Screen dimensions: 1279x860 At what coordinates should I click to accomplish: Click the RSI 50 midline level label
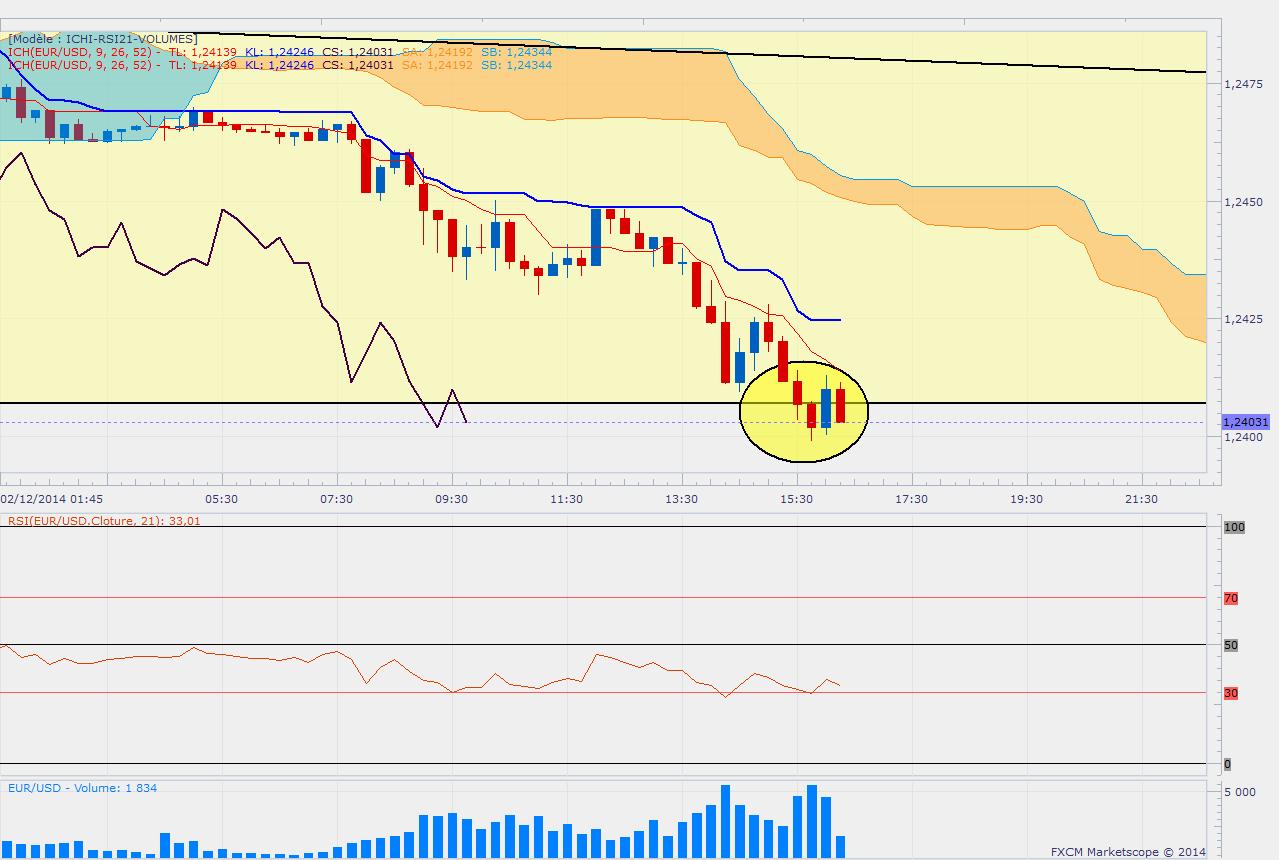pyautogui.click(x=1231, y=645)
